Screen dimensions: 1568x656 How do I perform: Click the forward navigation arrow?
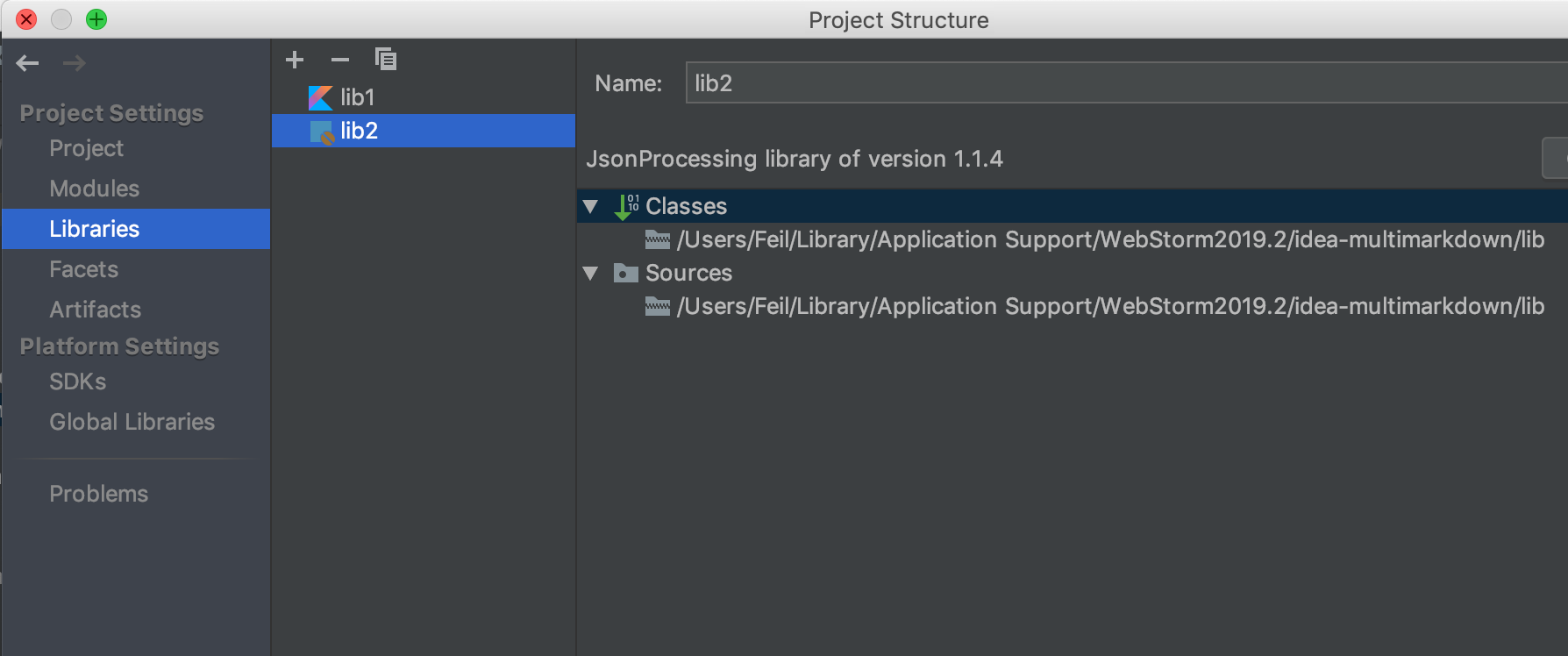pyautogui.click(x=75, y=63)
